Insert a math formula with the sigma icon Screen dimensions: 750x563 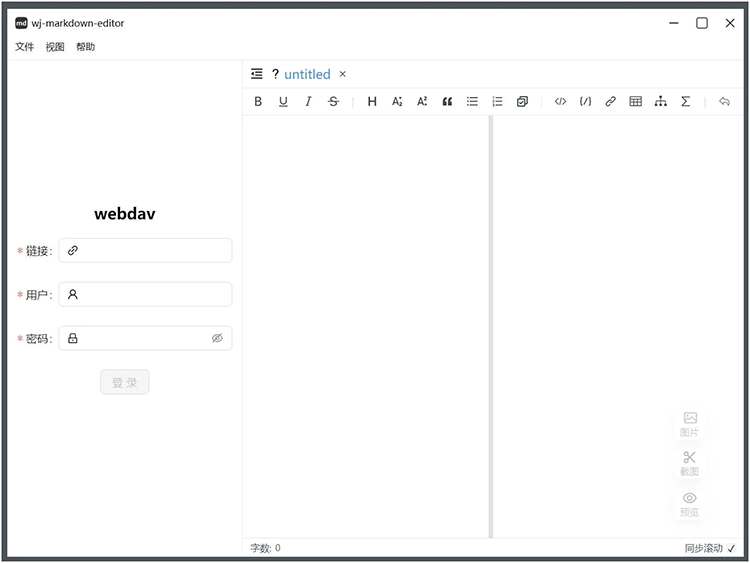click(685, 101)
